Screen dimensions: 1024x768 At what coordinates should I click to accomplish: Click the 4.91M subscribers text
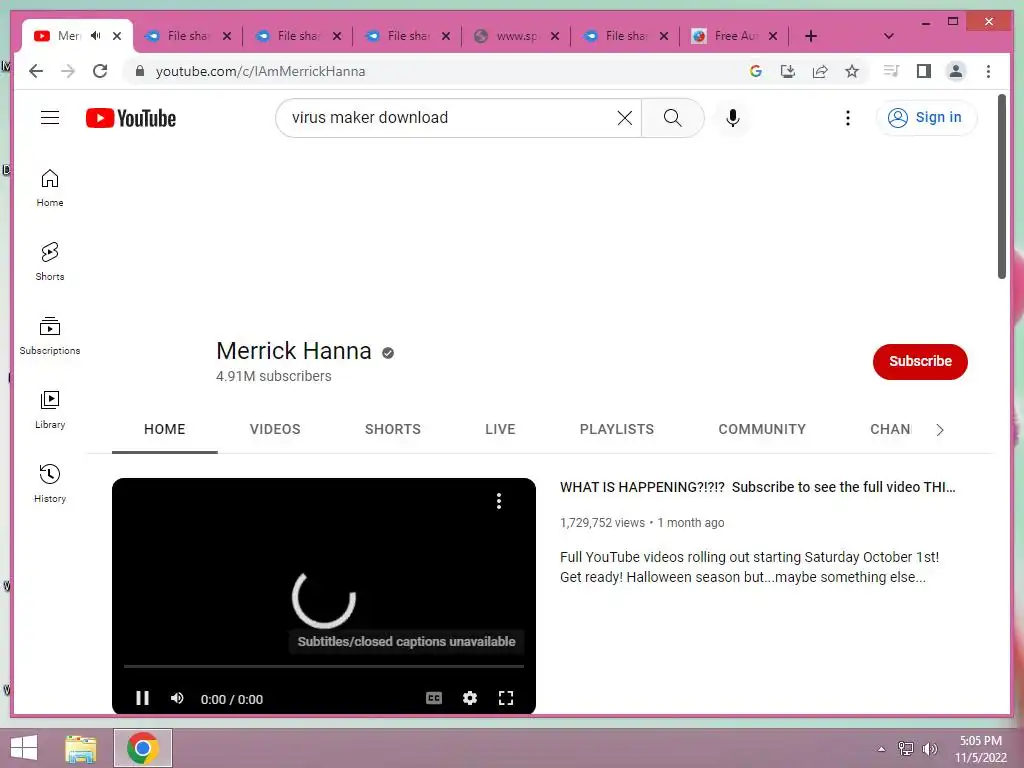(274, 376)
